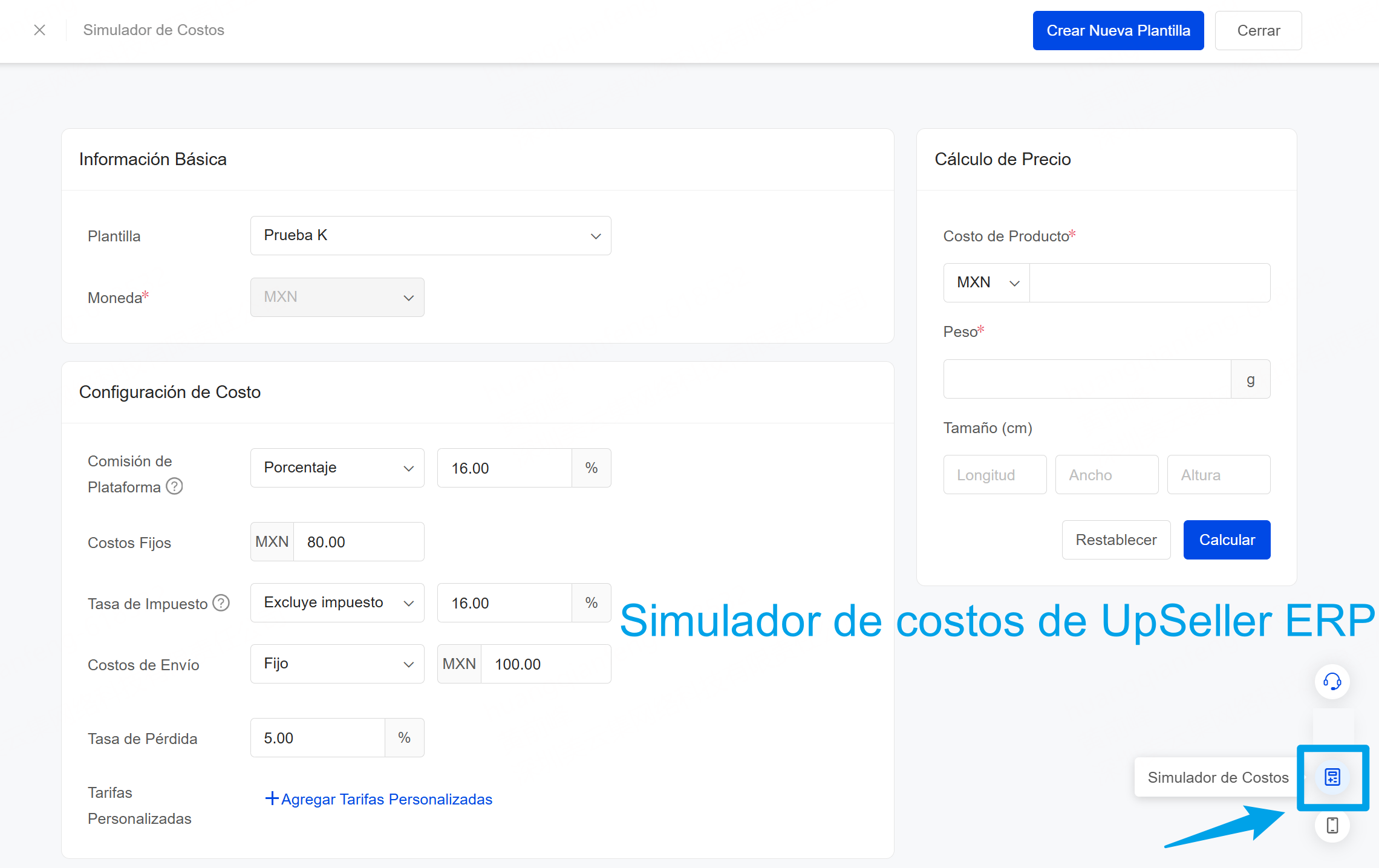Click the Cálculo de Precio heading

pyautogui.click(x=1003, y=159)
